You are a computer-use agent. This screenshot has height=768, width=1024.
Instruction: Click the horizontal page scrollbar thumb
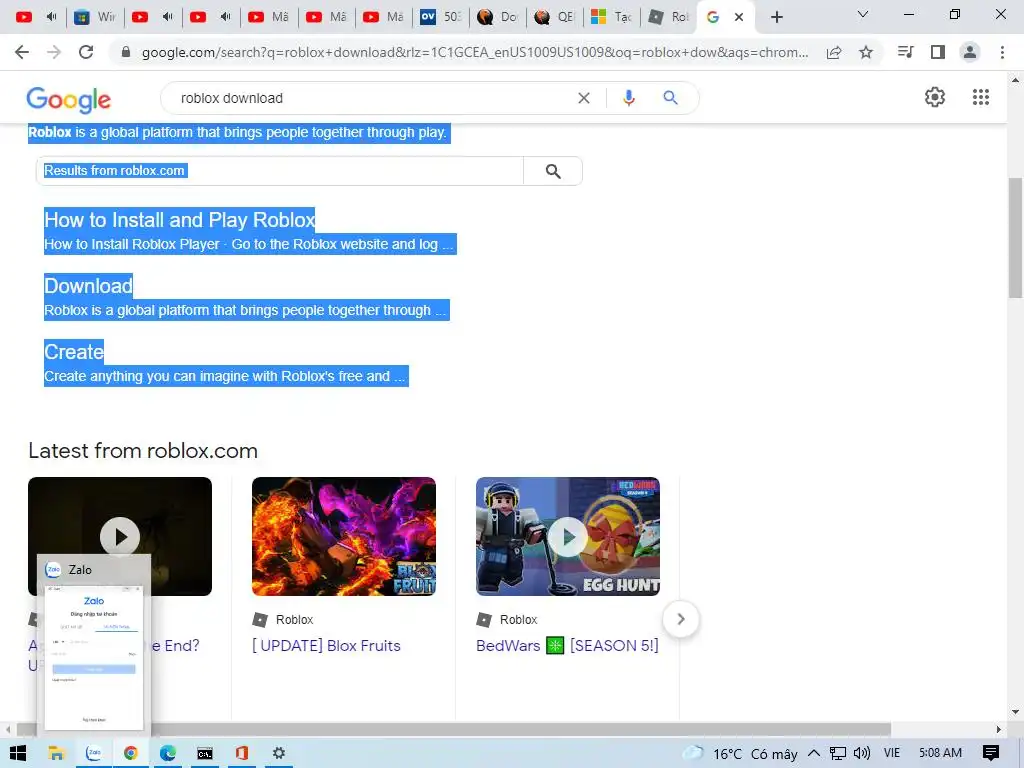(x=454, y=729)
